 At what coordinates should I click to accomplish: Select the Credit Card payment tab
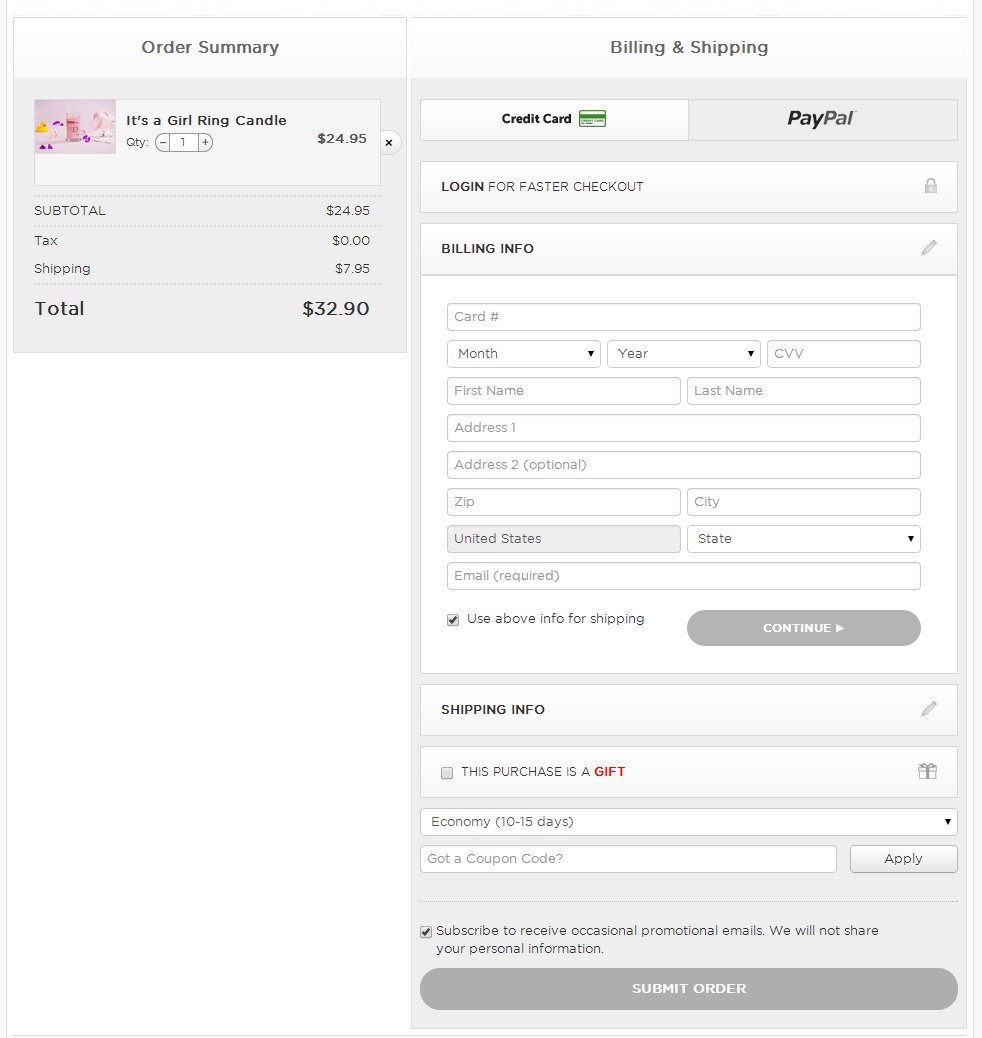point(553,119)
